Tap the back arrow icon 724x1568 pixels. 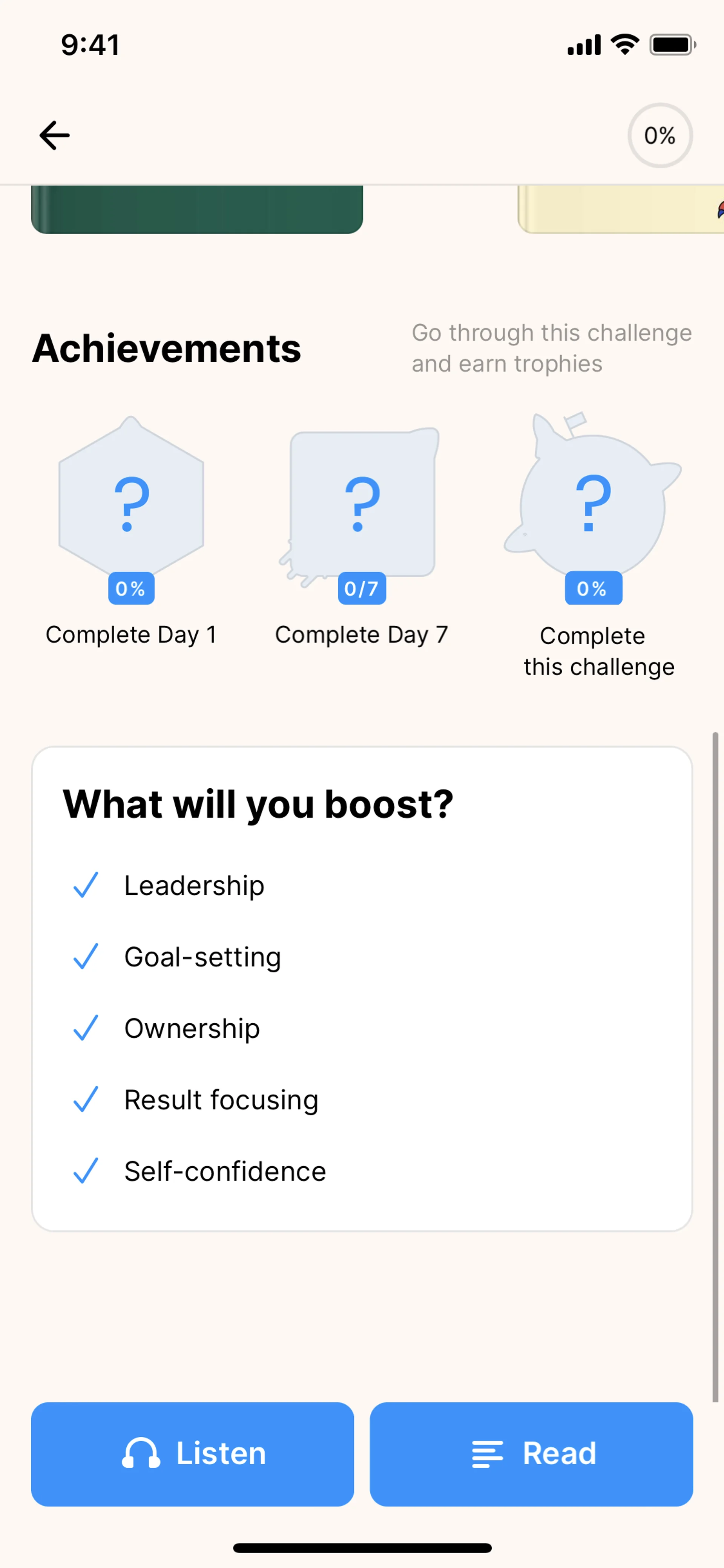tap(55, 135)
